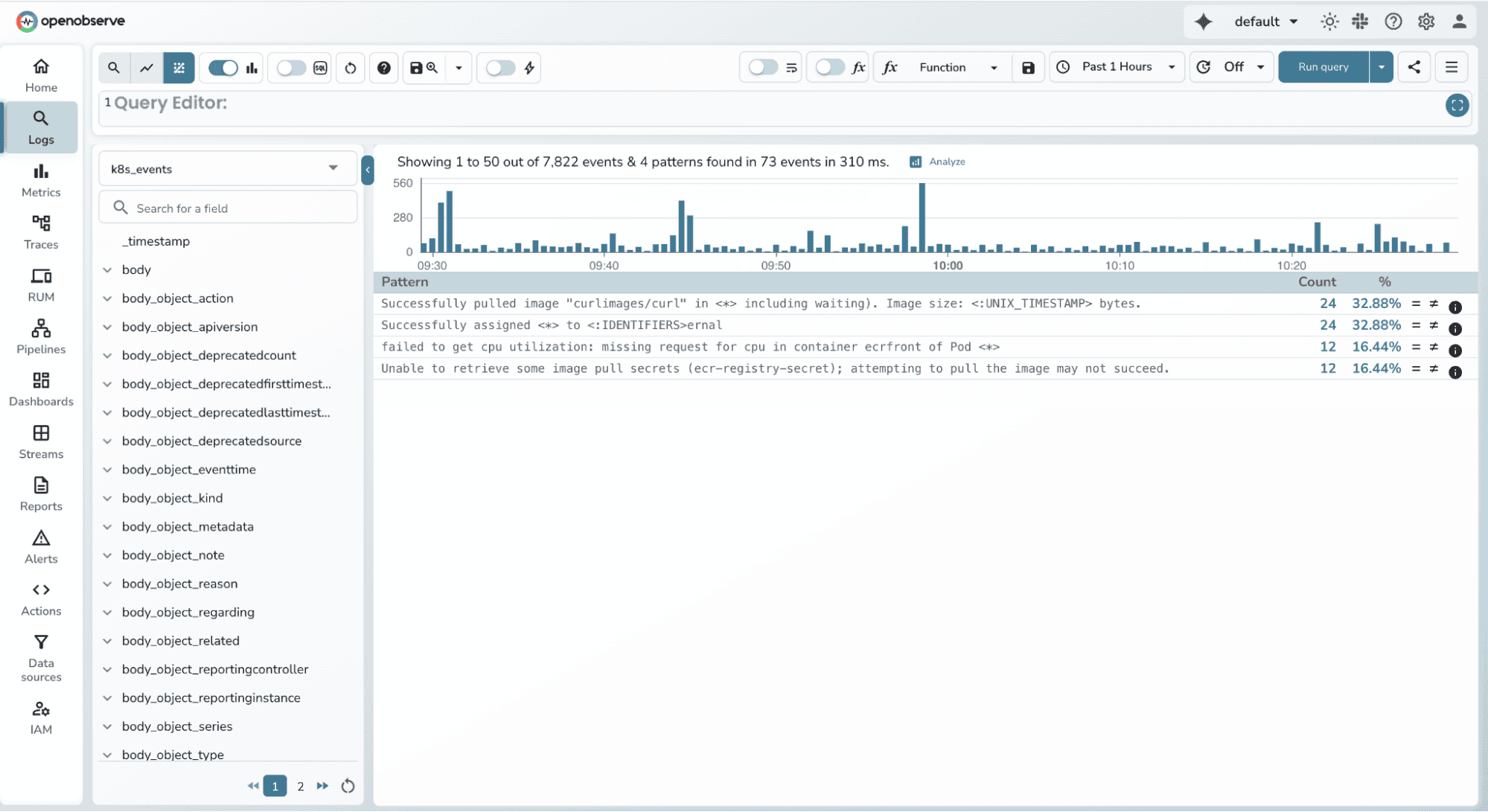Share the search results
The height and width of the screenshot is (812, 1488).
1414,67
